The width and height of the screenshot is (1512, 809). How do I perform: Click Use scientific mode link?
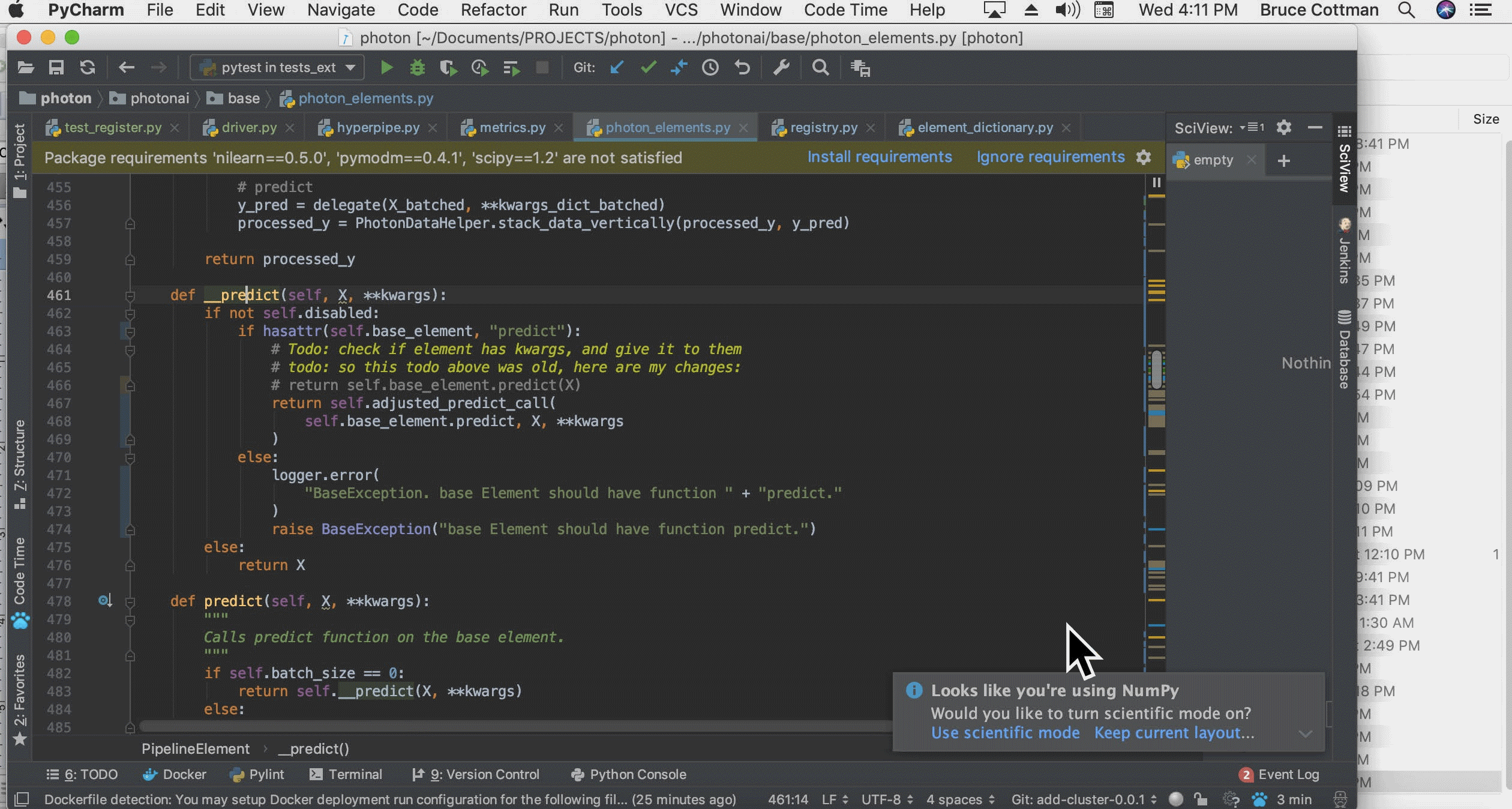(x=1005, y=733)
